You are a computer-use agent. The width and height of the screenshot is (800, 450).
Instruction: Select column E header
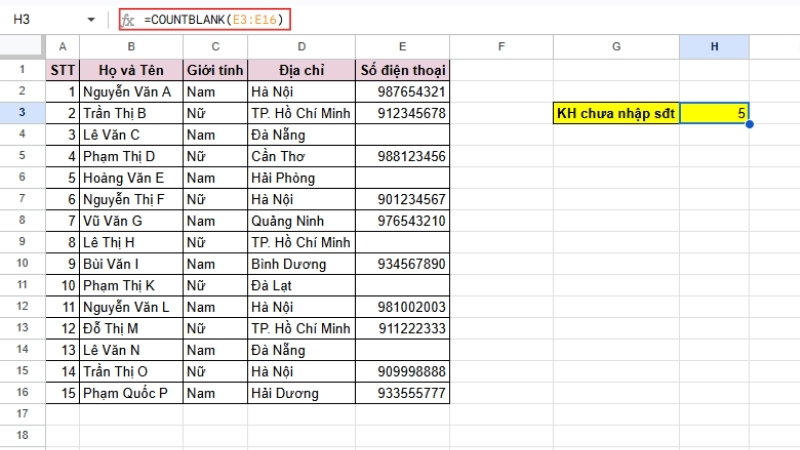point(403,47)
